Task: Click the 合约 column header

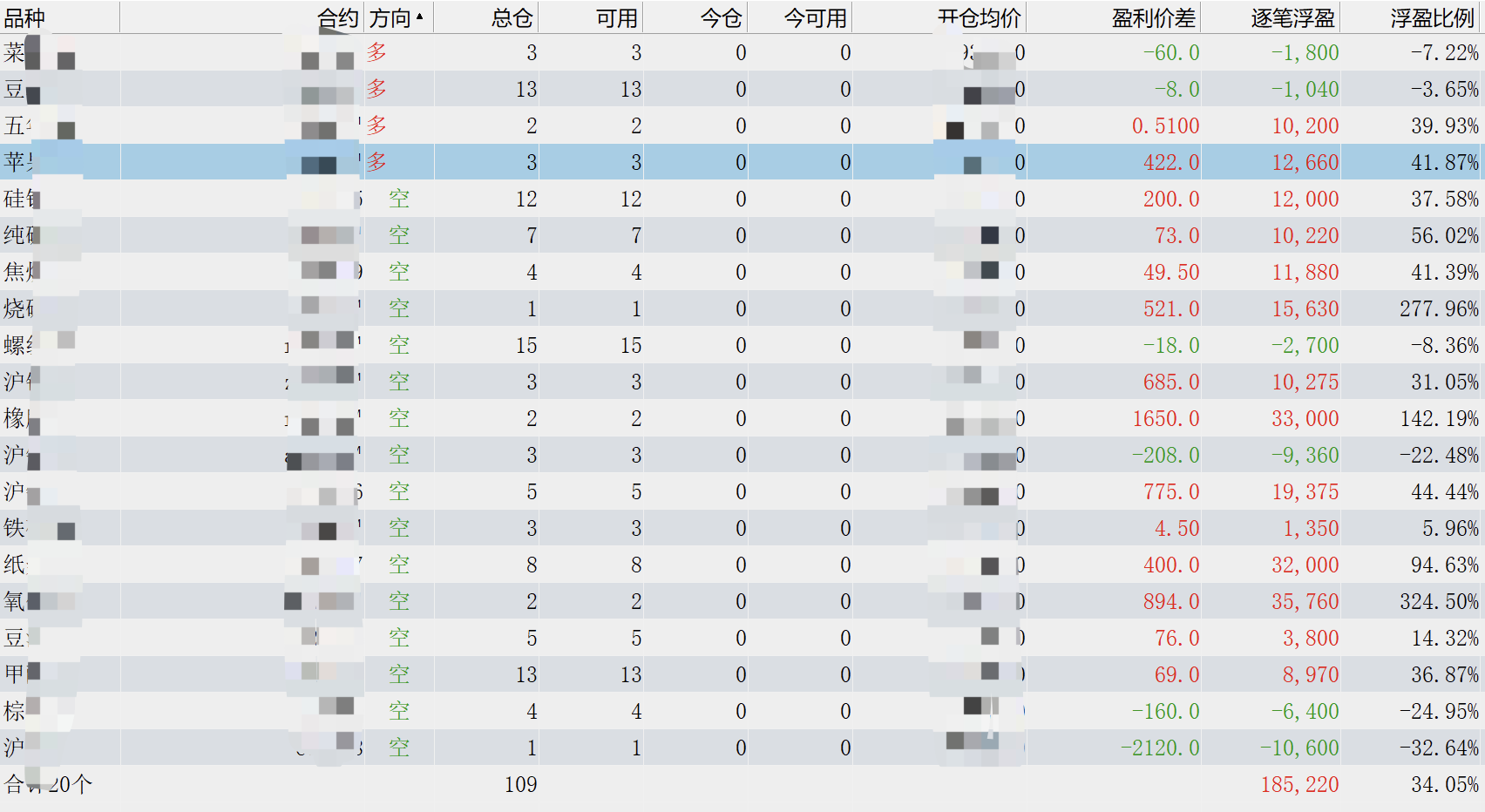Action: (x=337, y=17)
